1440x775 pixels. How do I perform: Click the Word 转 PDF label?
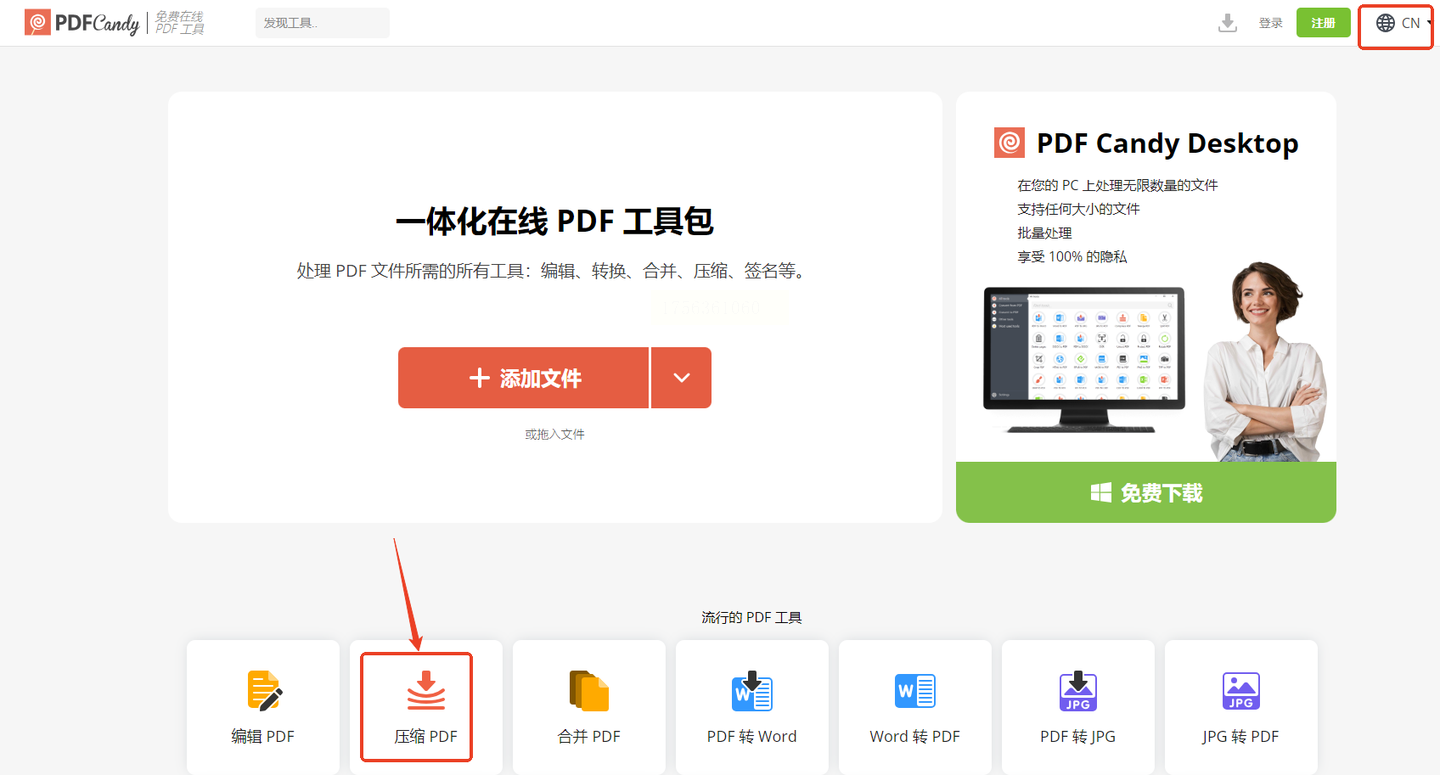(915, 737)
